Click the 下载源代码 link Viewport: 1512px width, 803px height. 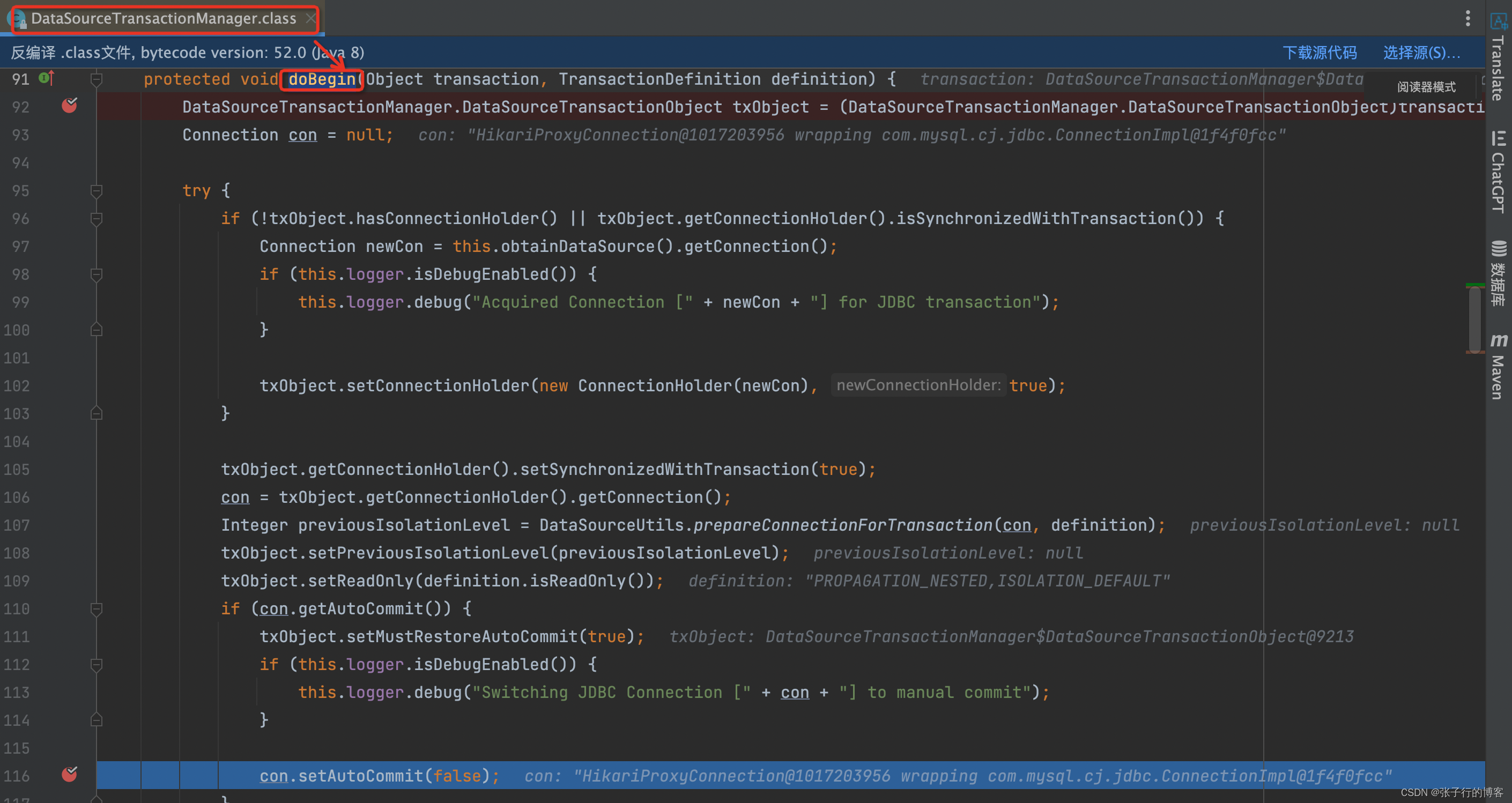click(x=1320, y=52)
